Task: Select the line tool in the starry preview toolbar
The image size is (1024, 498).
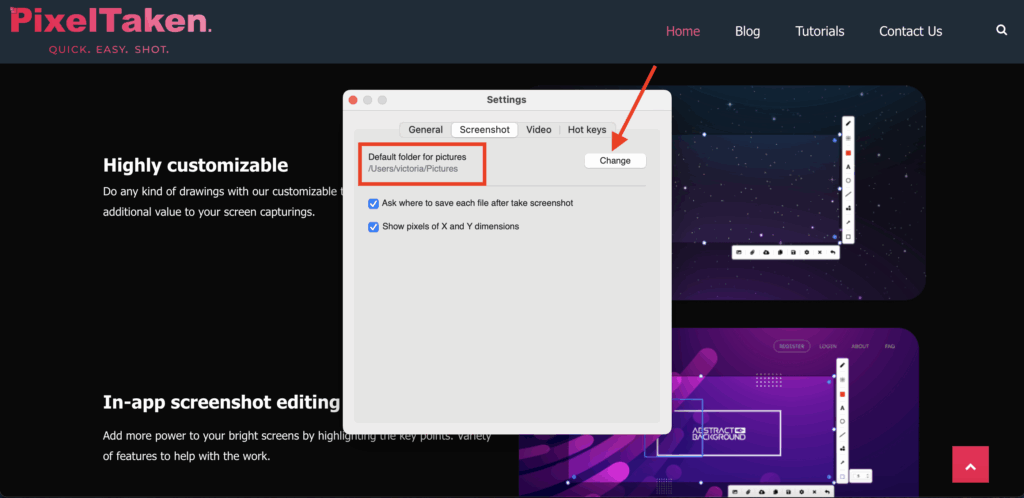Action: point(848,194)
